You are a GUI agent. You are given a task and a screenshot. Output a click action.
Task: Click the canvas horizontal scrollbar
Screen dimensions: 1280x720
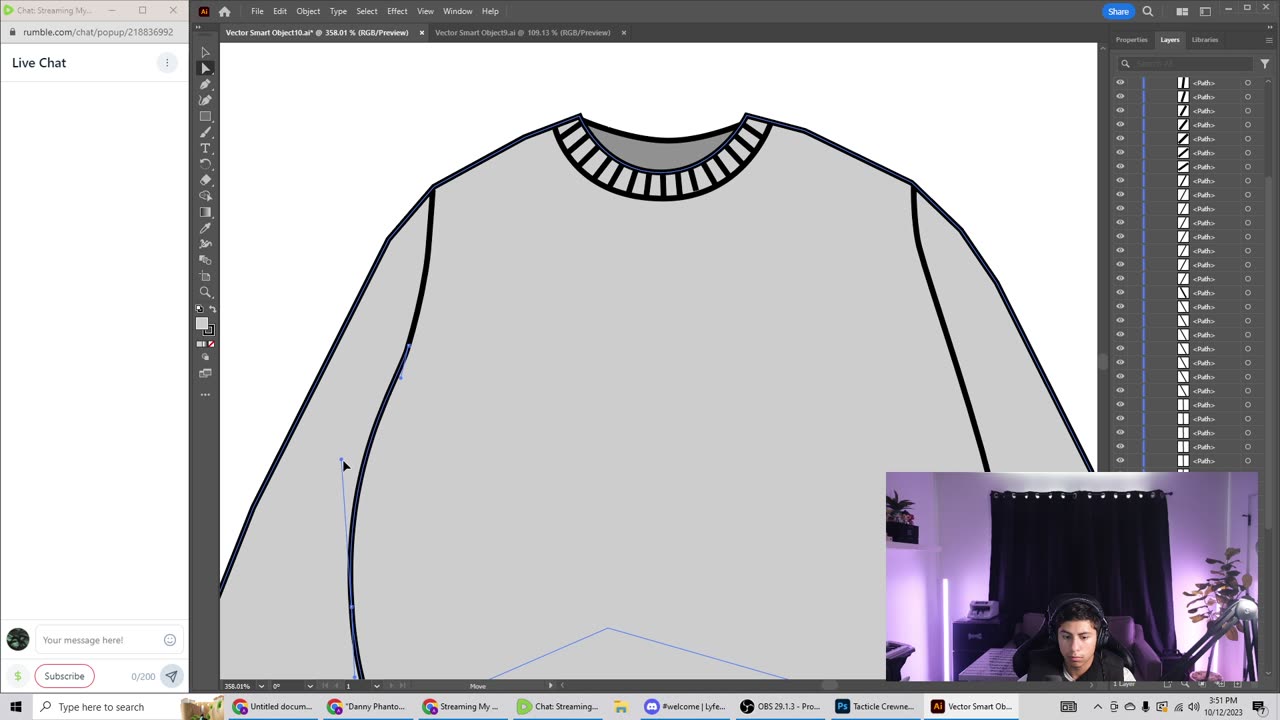828,686
